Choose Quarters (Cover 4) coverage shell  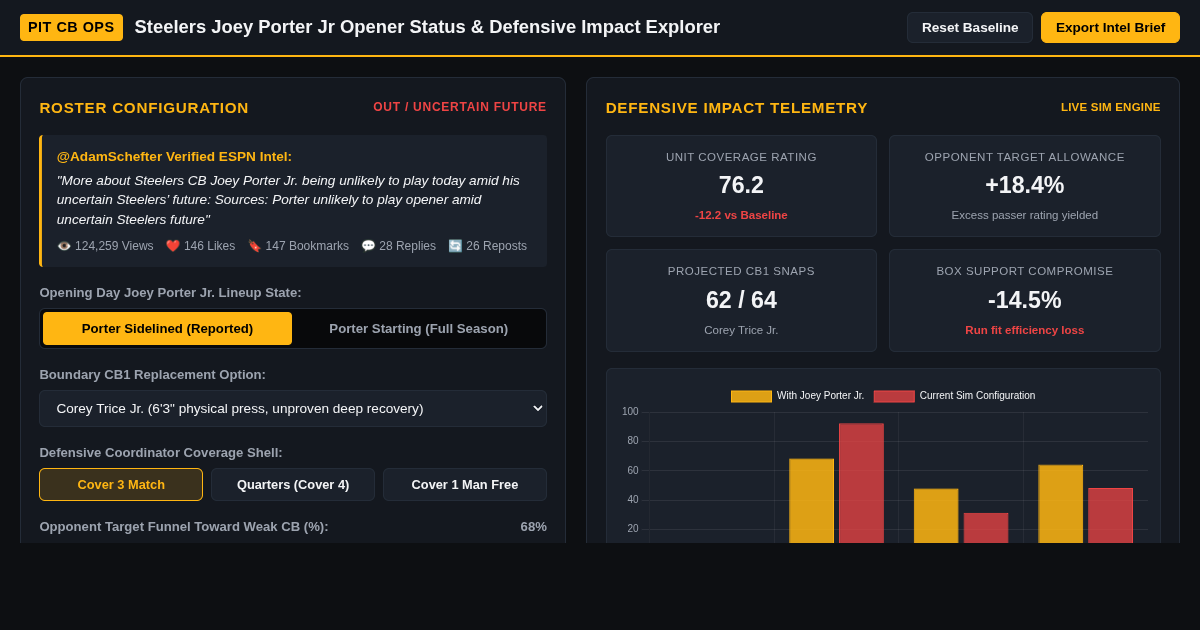(293, 484)
